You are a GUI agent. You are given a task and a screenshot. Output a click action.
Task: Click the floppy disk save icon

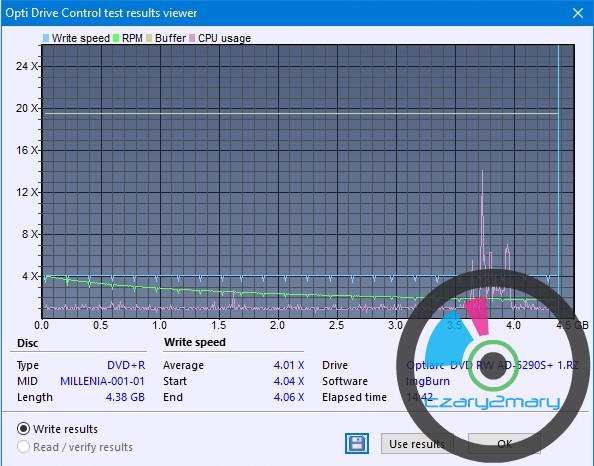tap(356, 443)
